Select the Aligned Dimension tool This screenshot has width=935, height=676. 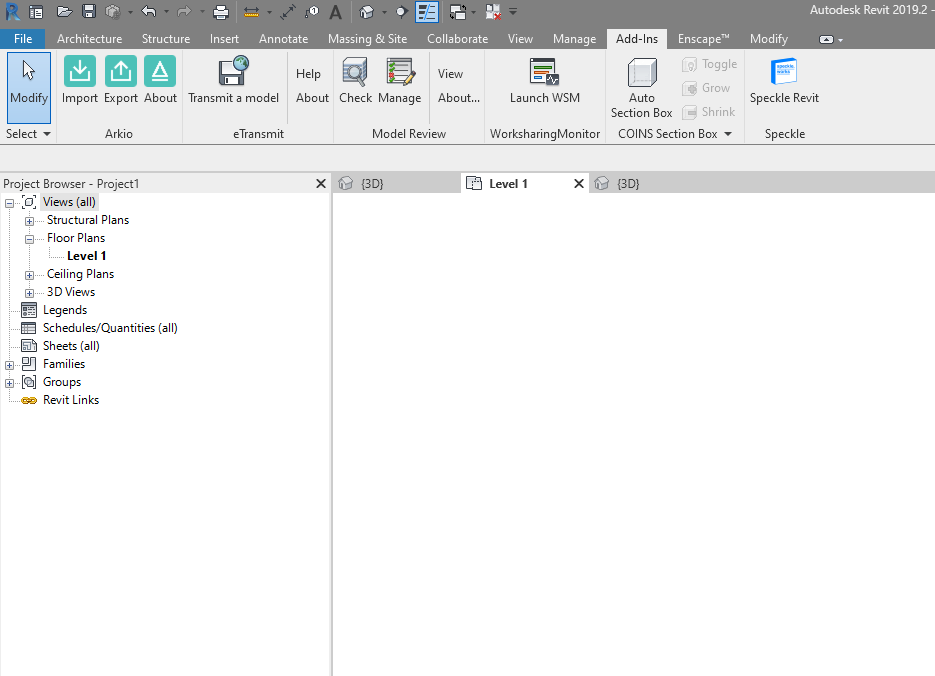(288, 11)
